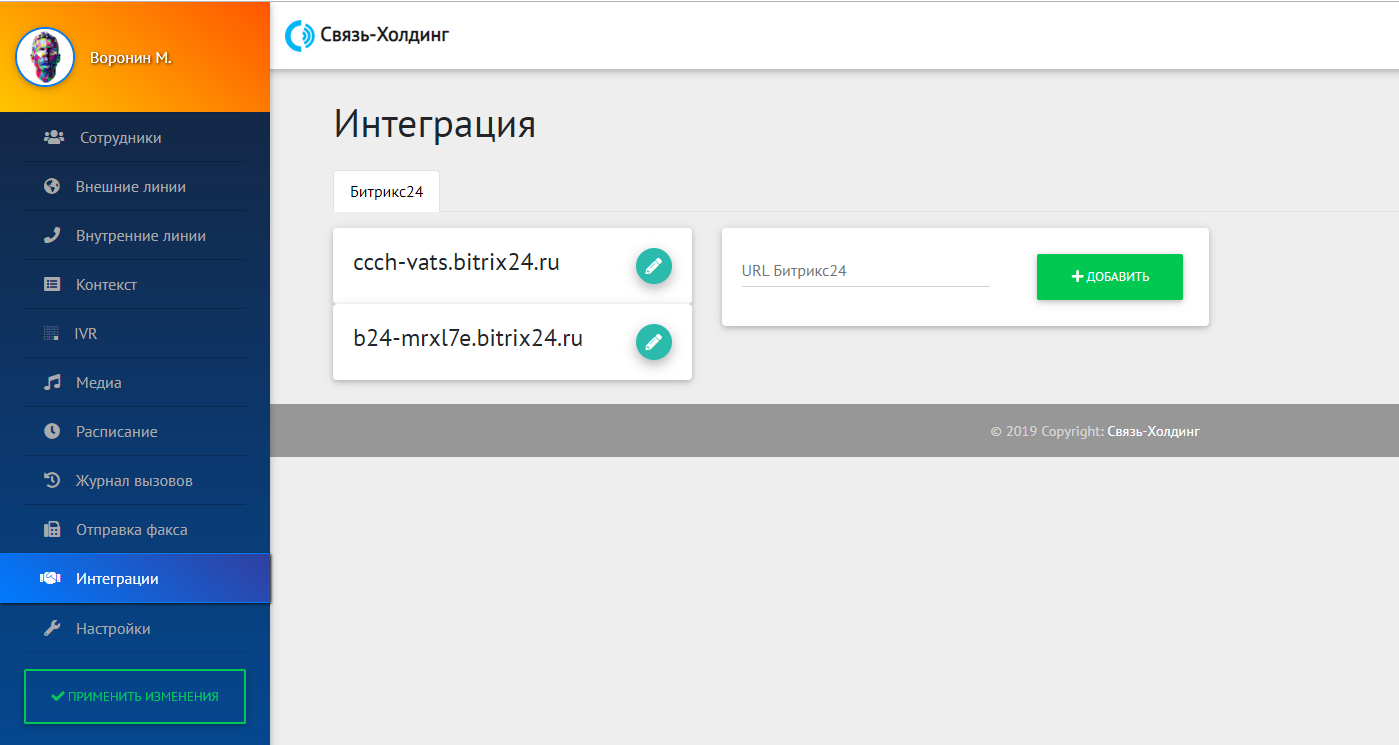Click ПРИМЕНИТЬ ИЗМЕНЕНИЯ apply button

click(135, 696)
